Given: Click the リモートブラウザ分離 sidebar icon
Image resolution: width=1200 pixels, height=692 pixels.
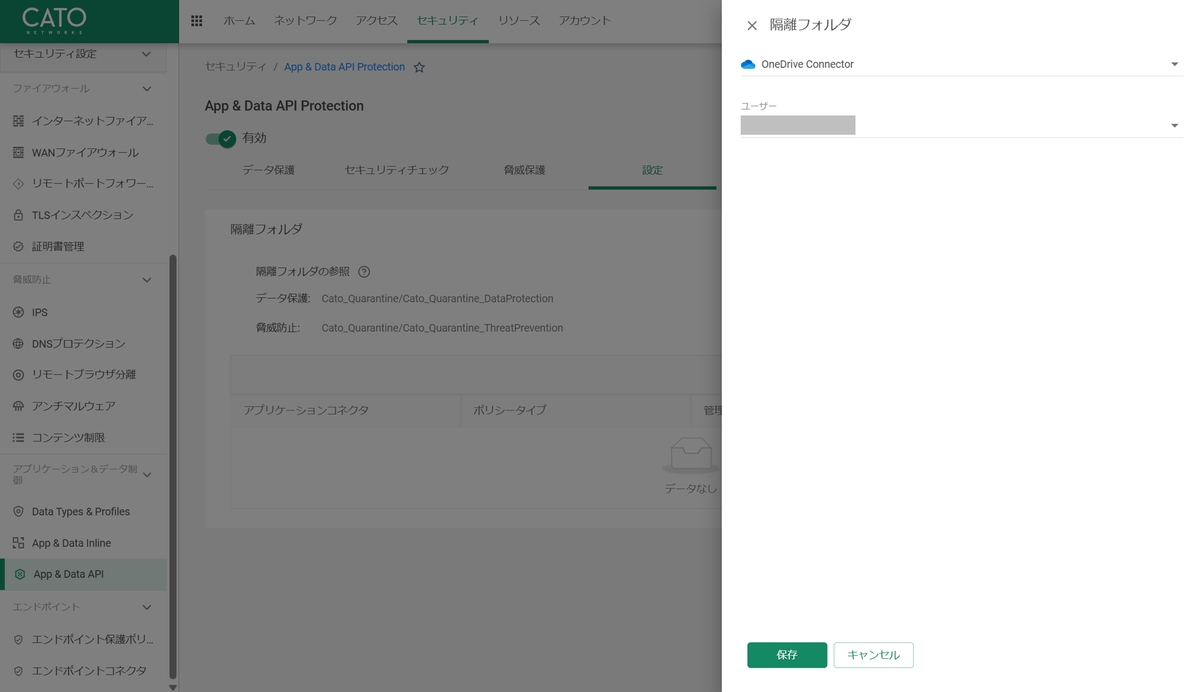Looking at the screenshot, I should [18, 375].
